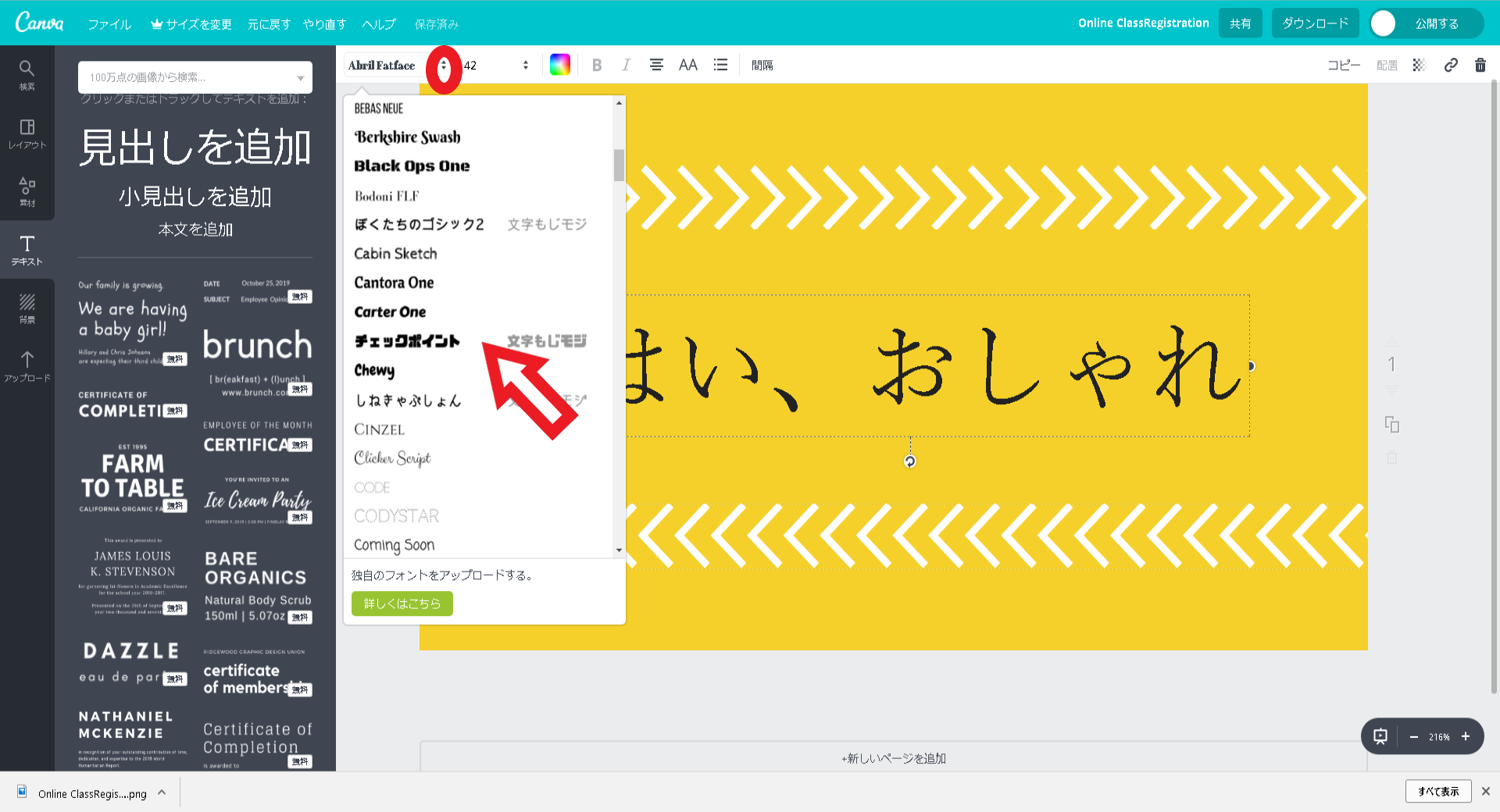This screenshot has height=812, width=1500.
Task: Select the text (テキスト) sidebar tab
Action: click(27, 250)
